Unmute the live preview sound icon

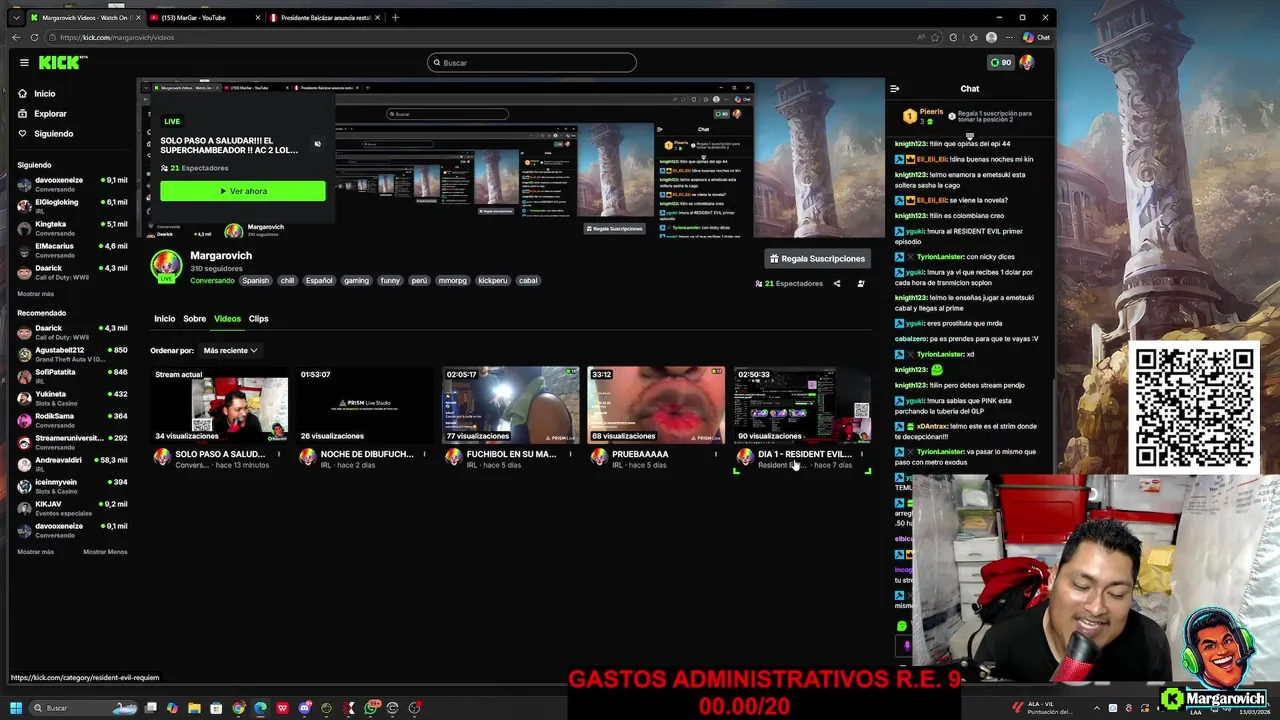(x=318, y=144)
